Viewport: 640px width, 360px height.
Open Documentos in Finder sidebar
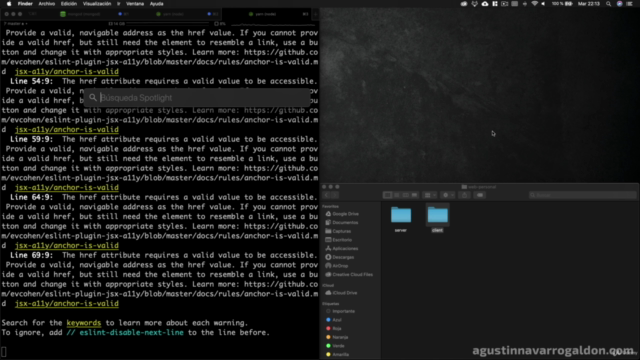coord(342,222)
